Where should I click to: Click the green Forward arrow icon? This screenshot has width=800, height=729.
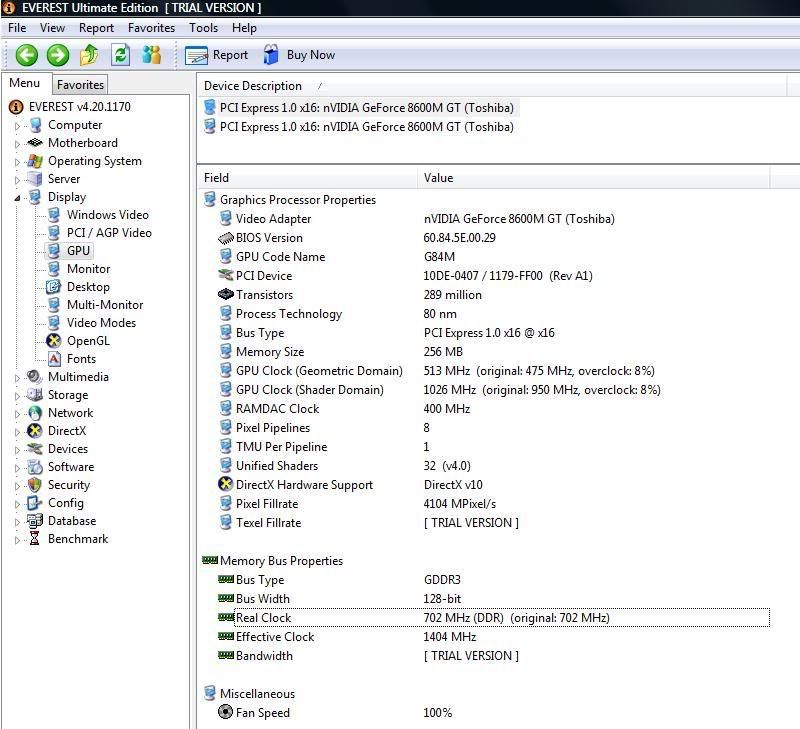coord(58,55)
